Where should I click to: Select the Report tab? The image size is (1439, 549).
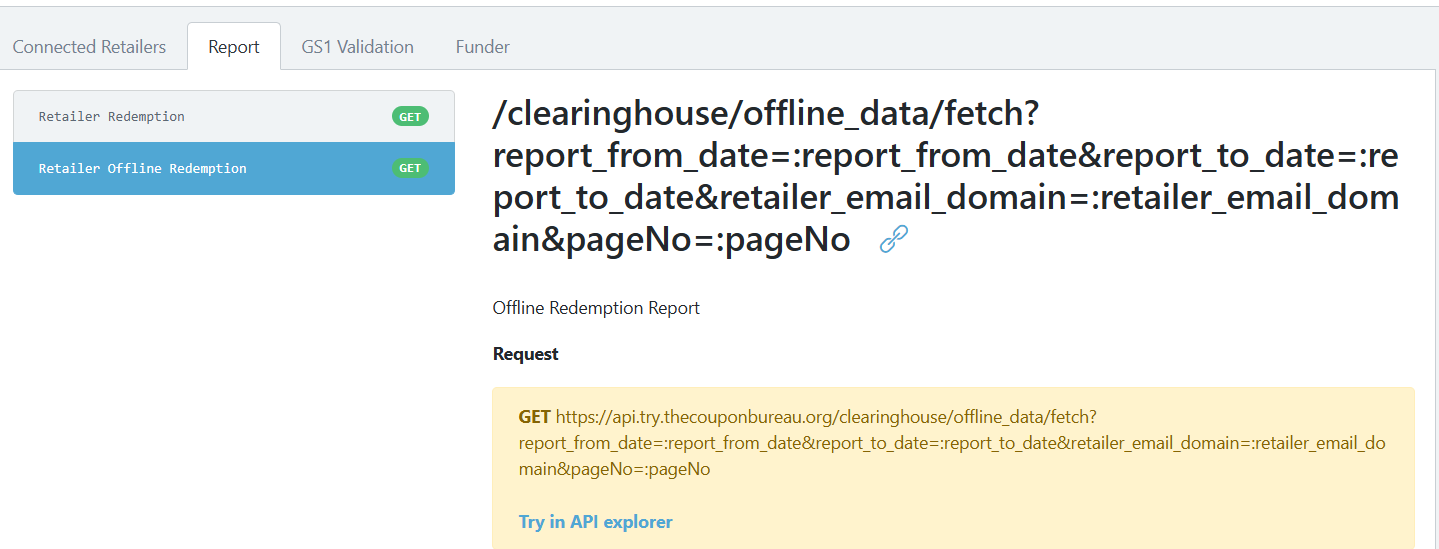234,47
